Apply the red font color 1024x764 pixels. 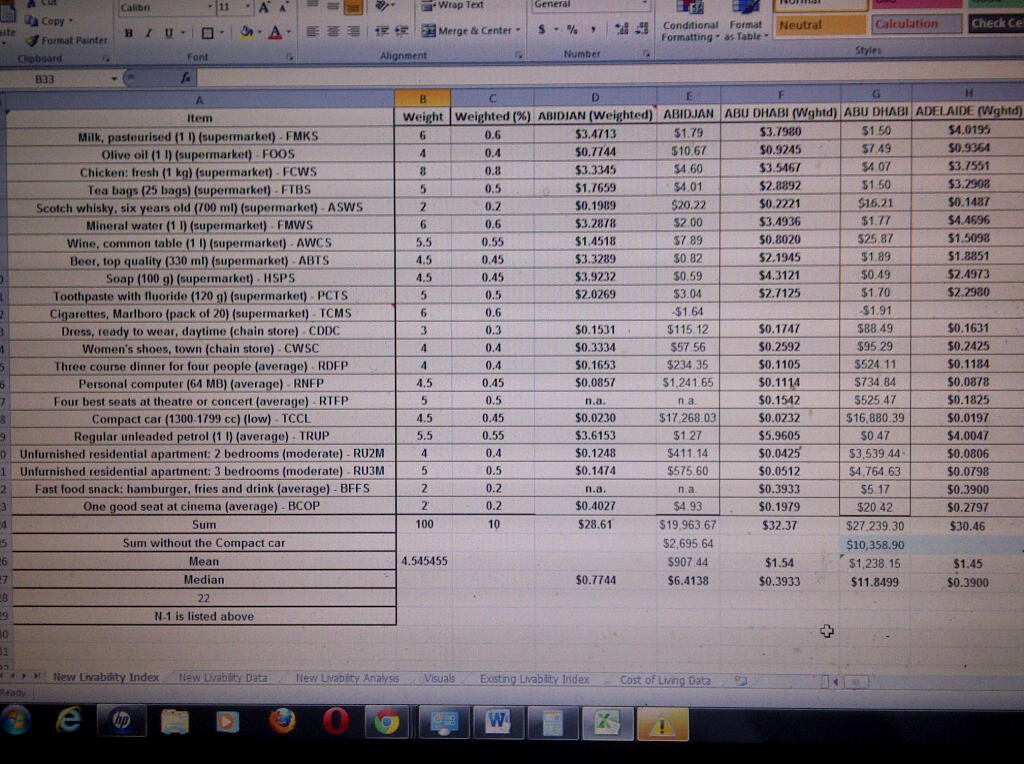point(275,31)
